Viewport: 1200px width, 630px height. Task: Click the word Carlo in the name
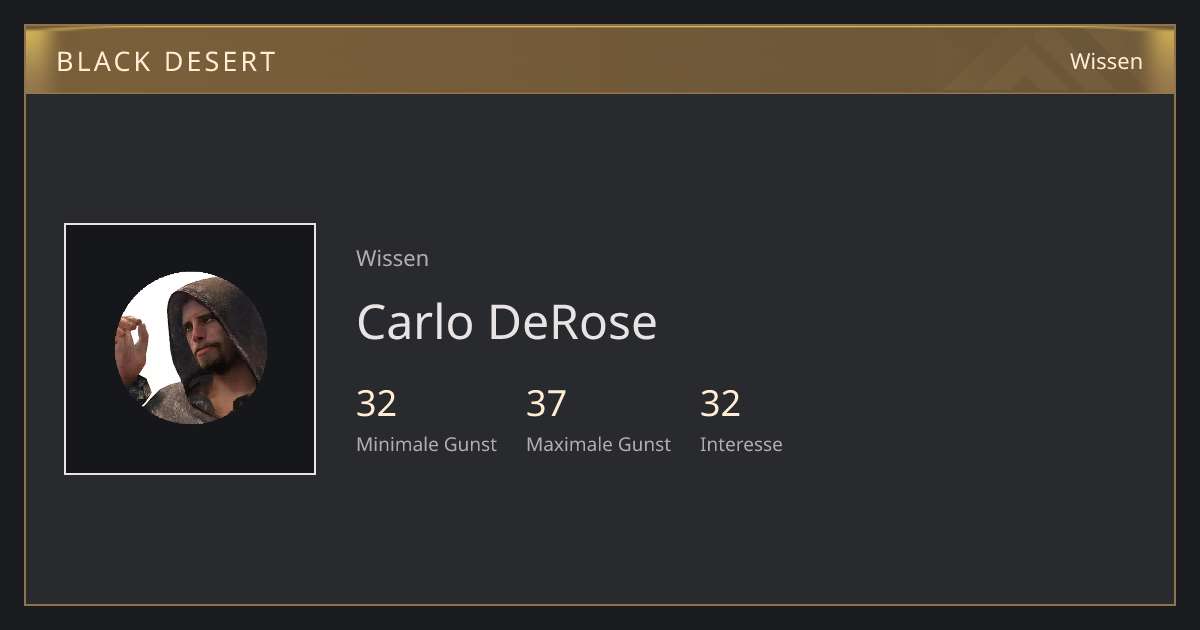[x=416, y=322]
